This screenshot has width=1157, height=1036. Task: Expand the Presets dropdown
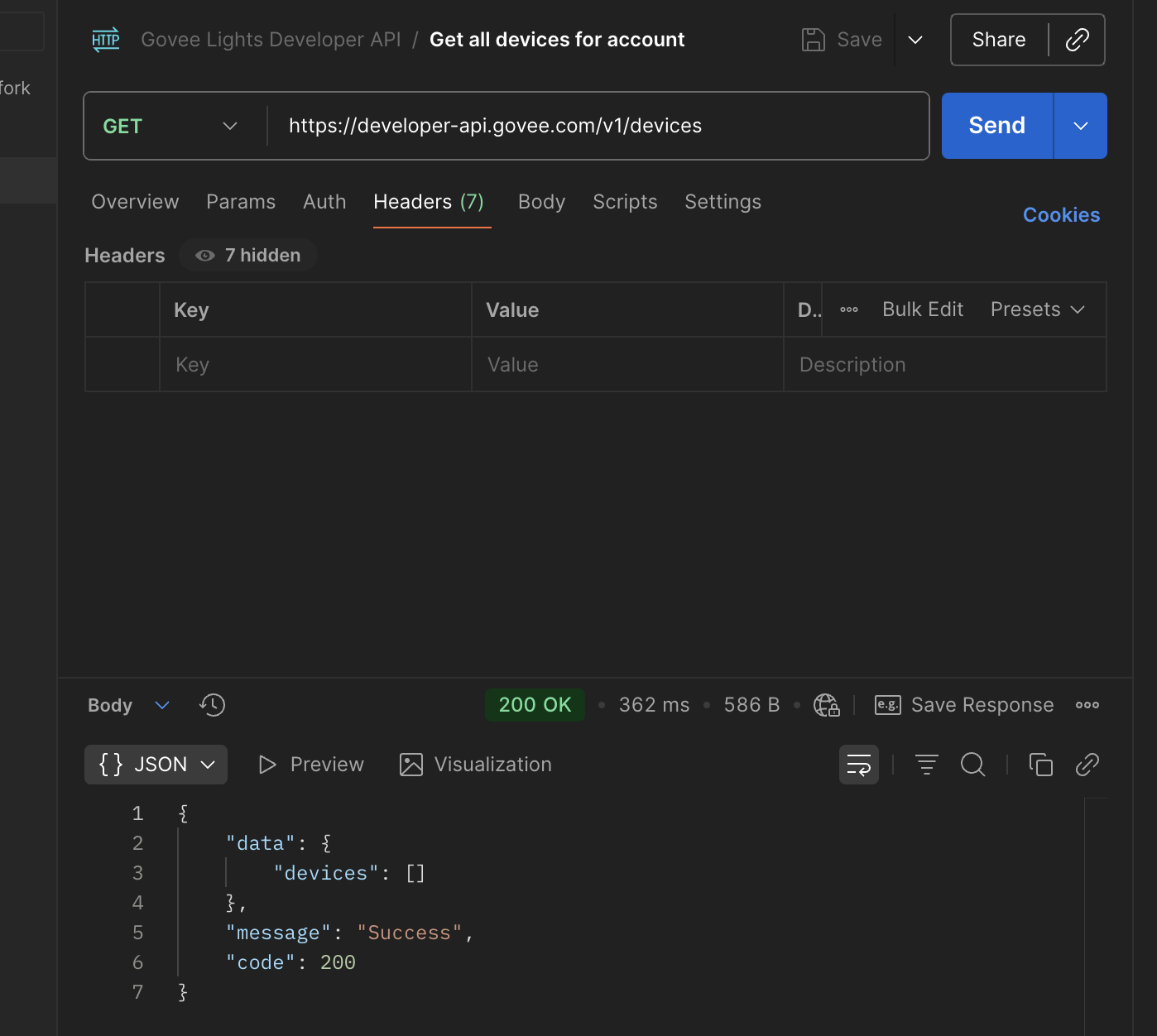(1037, 309)
